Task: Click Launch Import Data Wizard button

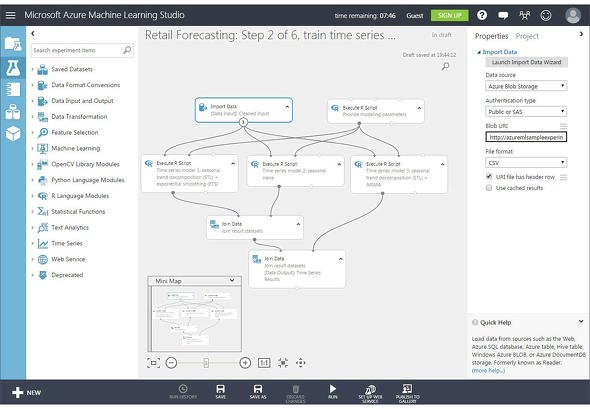Action: (526, 62)
